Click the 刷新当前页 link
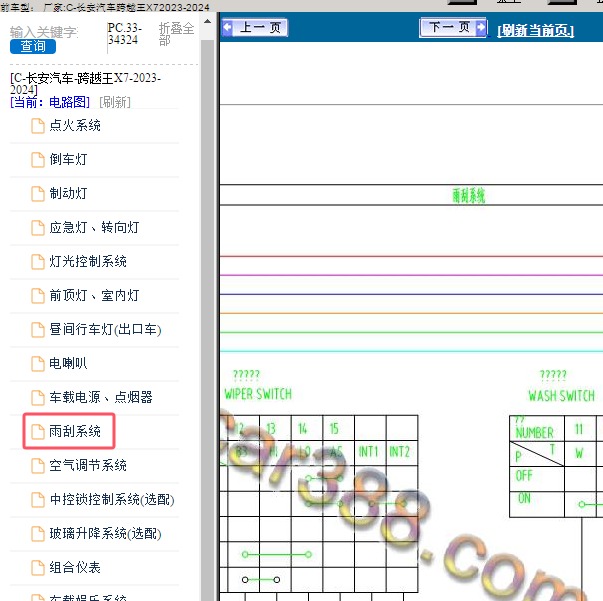This screenshot has height=601, width=603. click(535, 30)
